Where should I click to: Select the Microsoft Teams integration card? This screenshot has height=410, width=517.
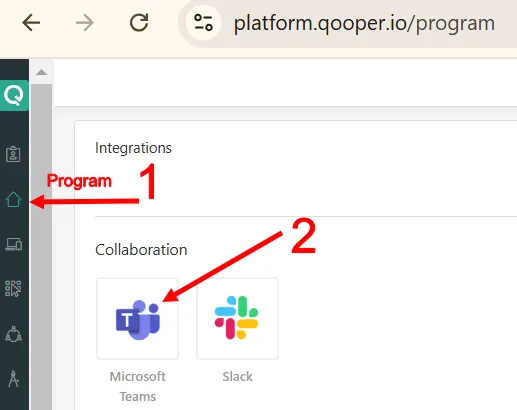point(137,319)
